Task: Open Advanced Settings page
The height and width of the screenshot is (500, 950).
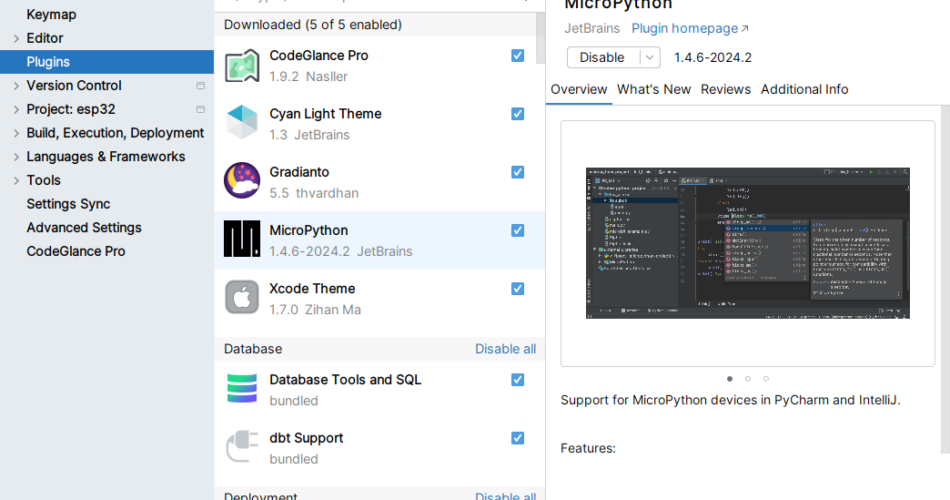Action: [84, 227]
